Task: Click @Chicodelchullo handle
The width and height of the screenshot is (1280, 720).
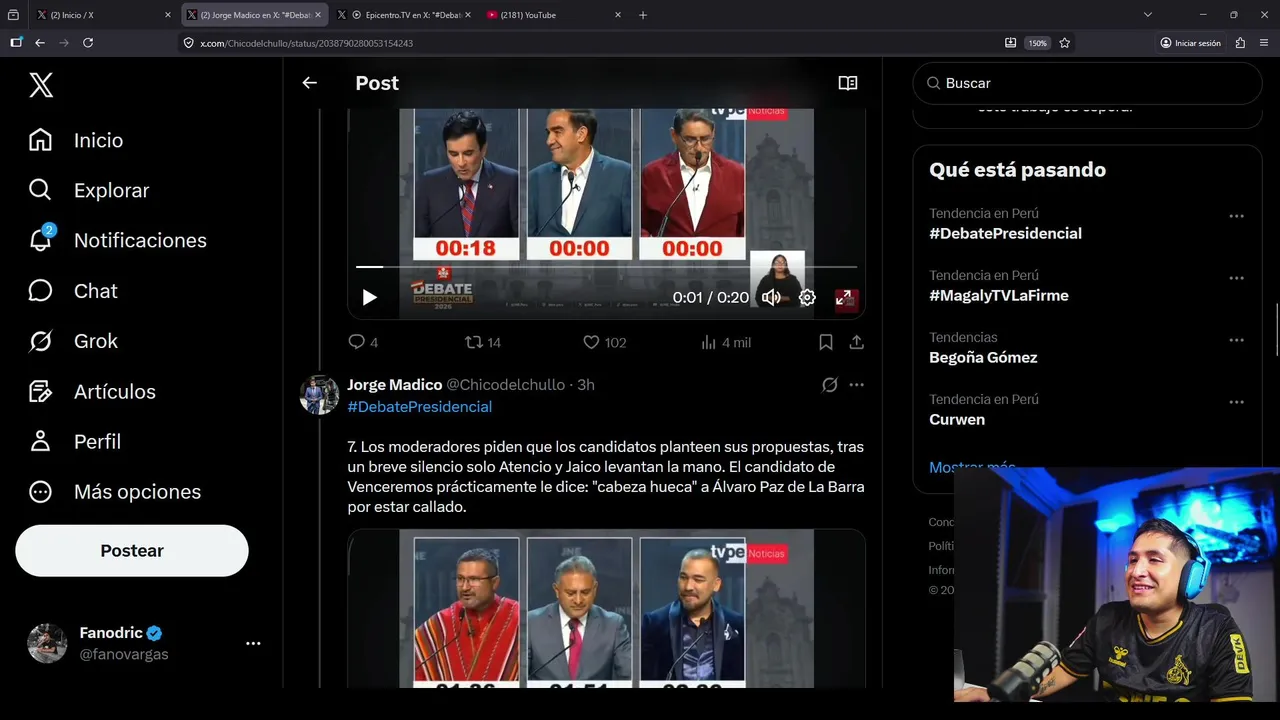Action: coord(505,385)
